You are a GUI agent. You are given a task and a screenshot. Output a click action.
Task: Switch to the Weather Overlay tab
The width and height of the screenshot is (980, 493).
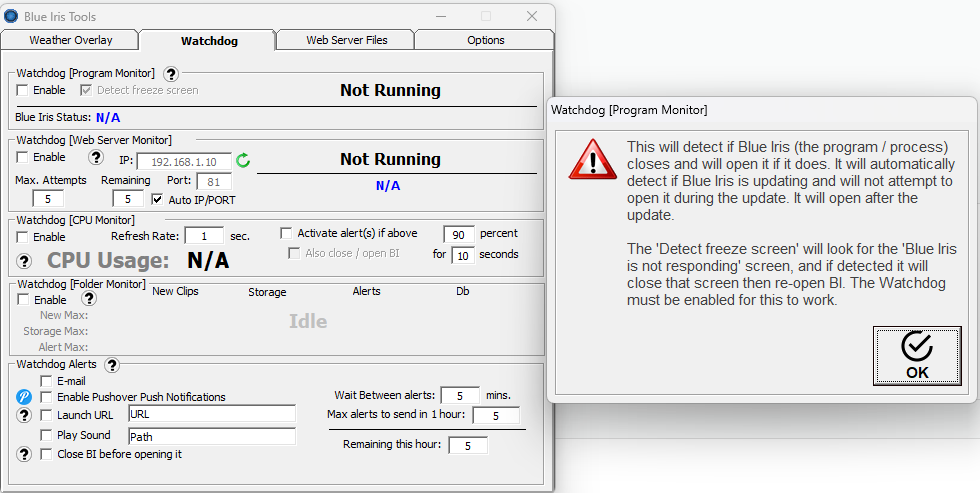(70, 40)
